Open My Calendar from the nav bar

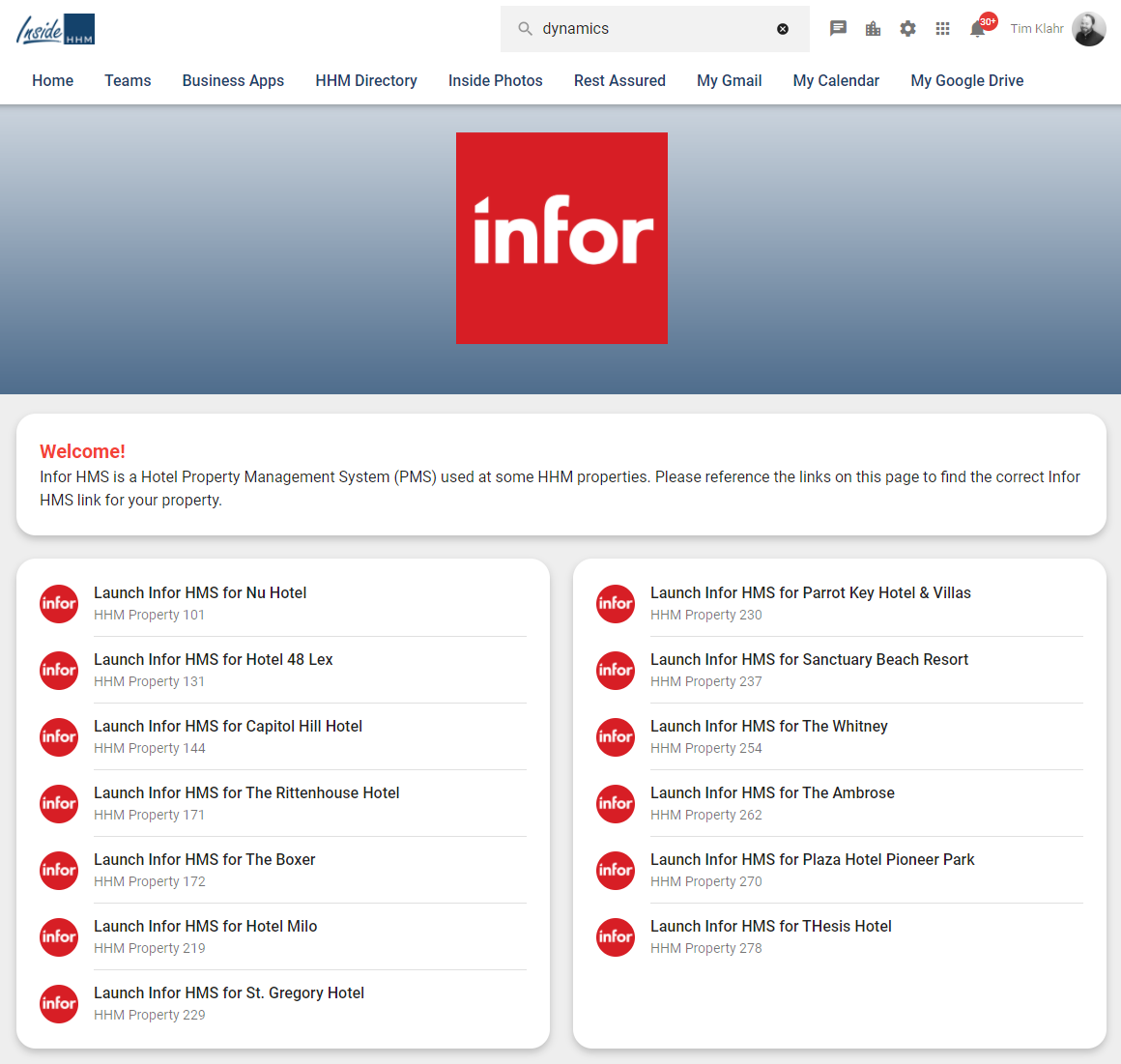tap(836, 81)
